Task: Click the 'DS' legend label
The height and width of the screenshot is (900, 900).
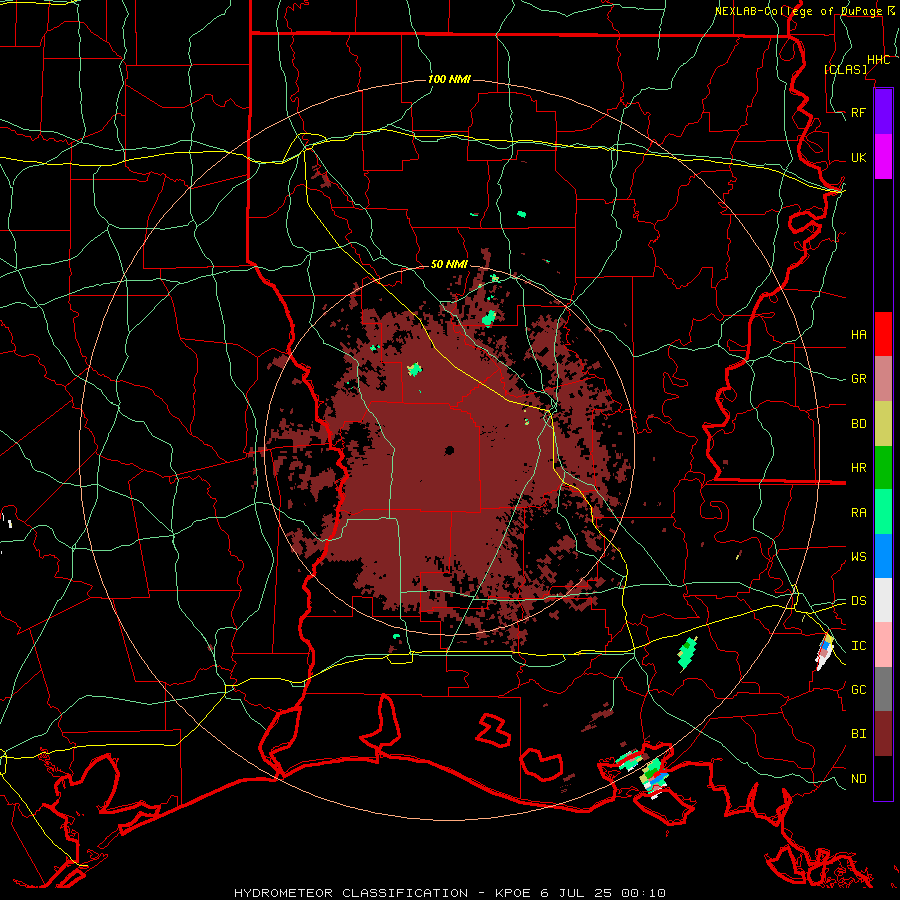Action: [858, 601]
